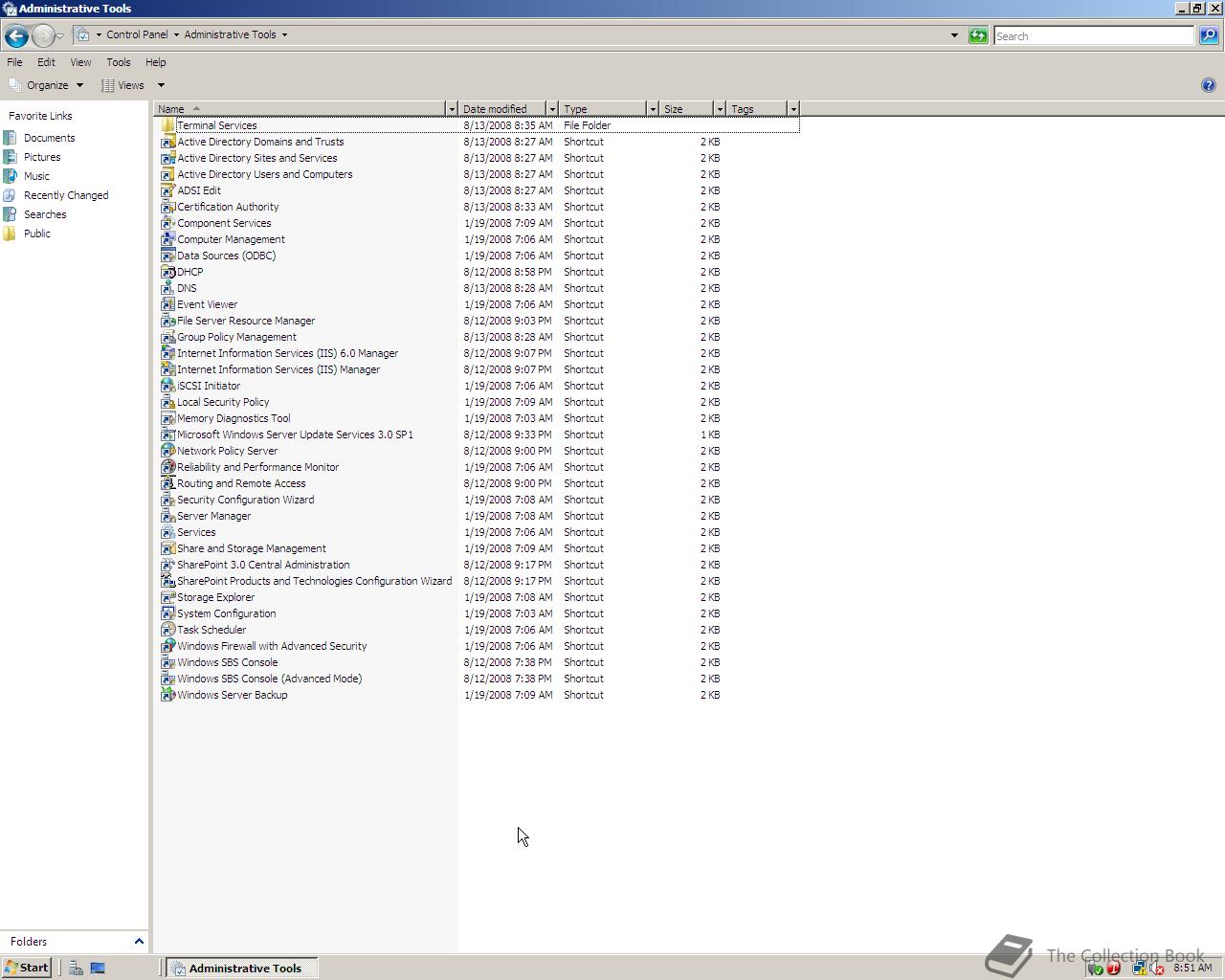Select Internet Information Services (IIS) 6.0 Manager
The image size is (1225, 980).
point(287,353)
